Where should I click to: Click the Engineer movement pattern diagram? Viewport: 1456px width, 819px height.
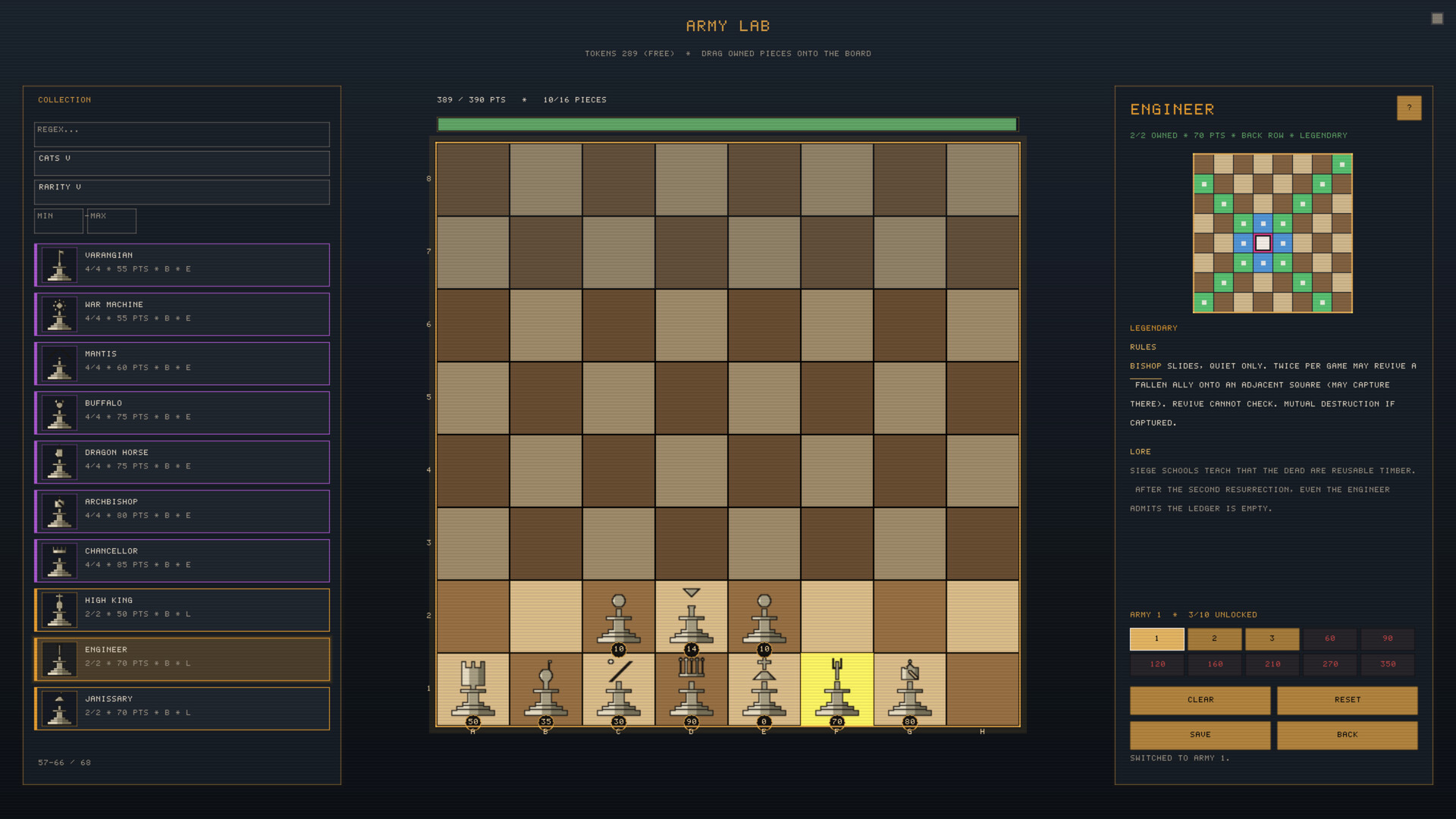1272,233
